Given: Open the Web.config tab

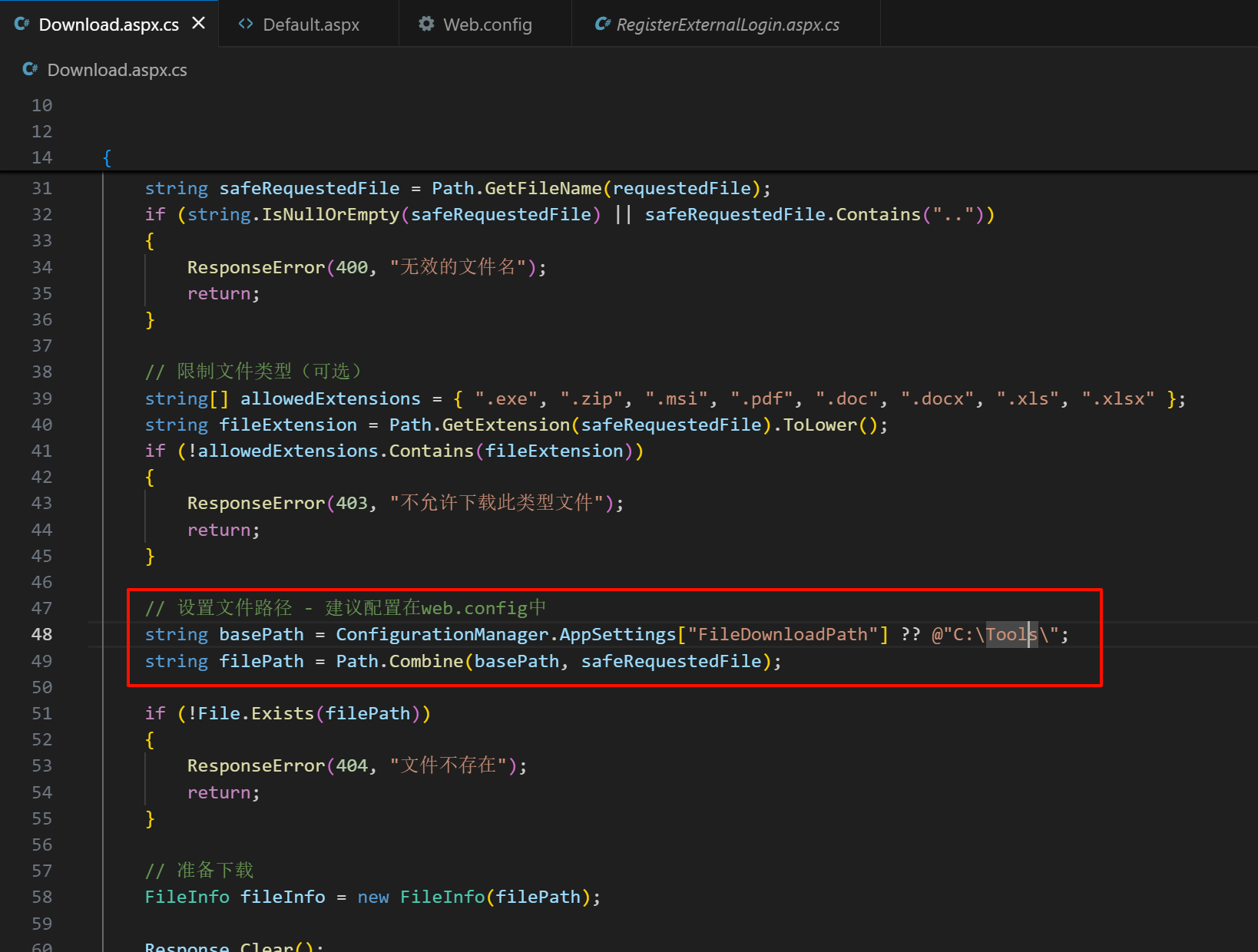Looking at the screenshot, I should coord(487,25).
